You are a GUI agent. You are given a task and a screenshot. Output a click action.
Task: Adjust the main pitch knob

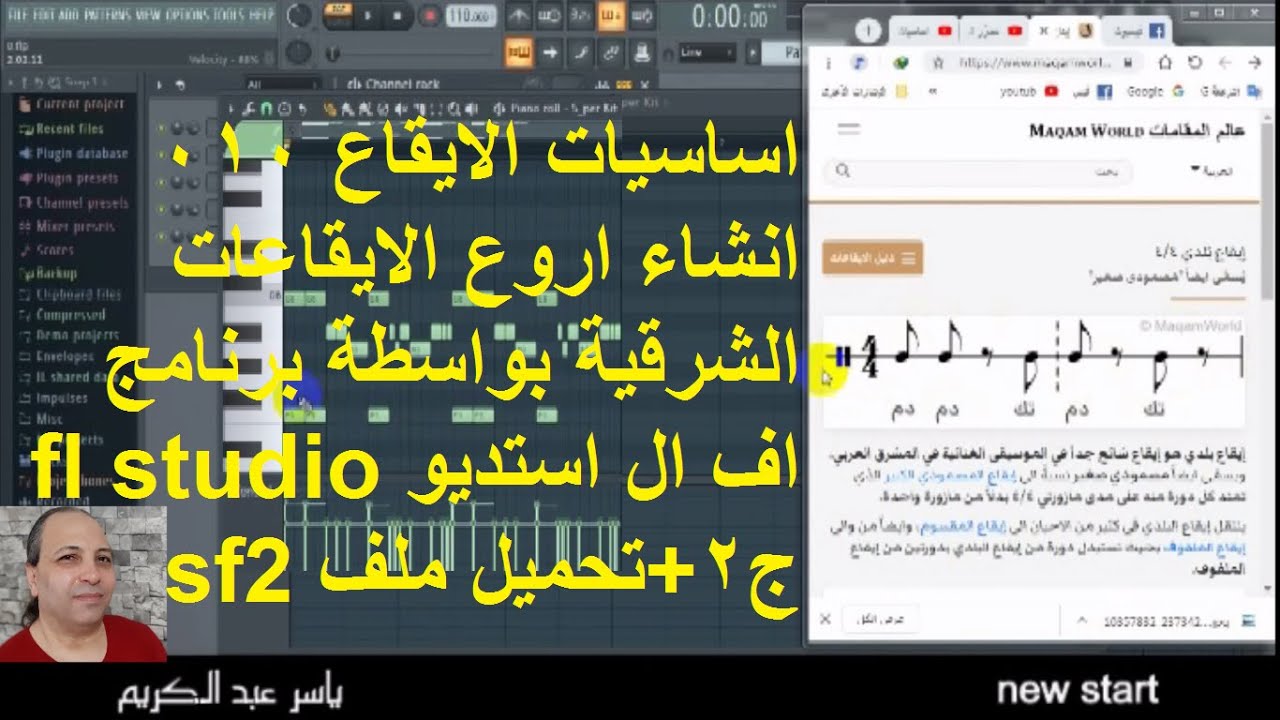click(299, 52)
